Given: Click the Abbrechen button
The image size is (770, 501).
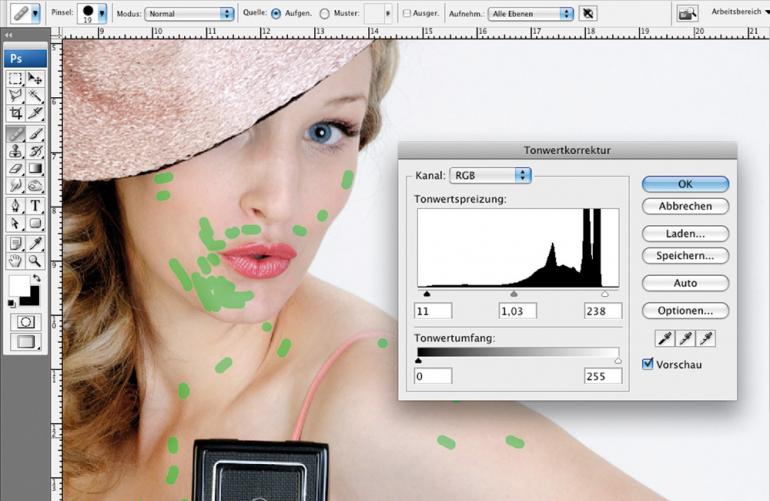Looking at the screenshot, I should click(x=685, y=206).
